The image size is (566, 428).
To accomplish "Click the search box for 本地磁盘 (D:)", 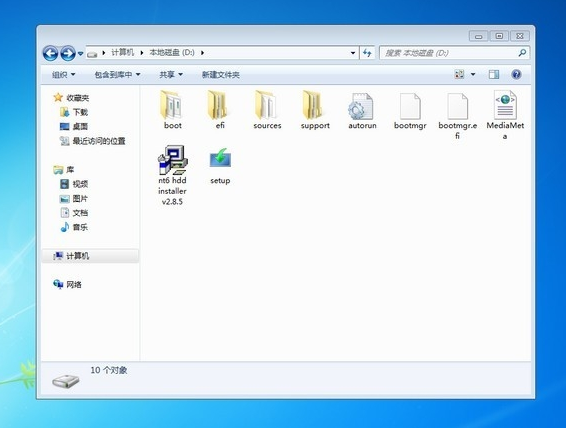I will pos(454,53).
